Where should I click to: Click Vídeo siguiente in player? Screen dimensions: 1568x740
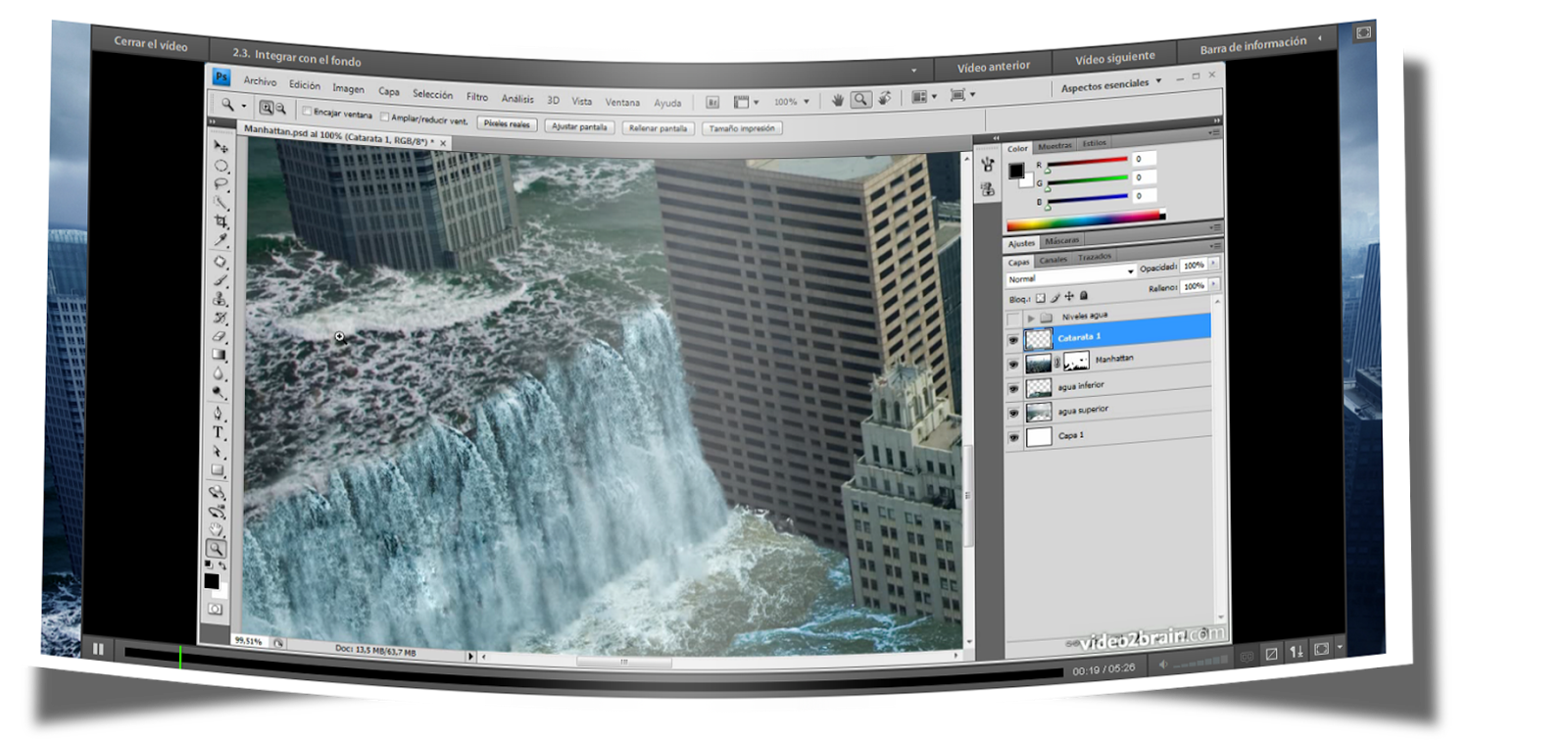pos(1115,58)
